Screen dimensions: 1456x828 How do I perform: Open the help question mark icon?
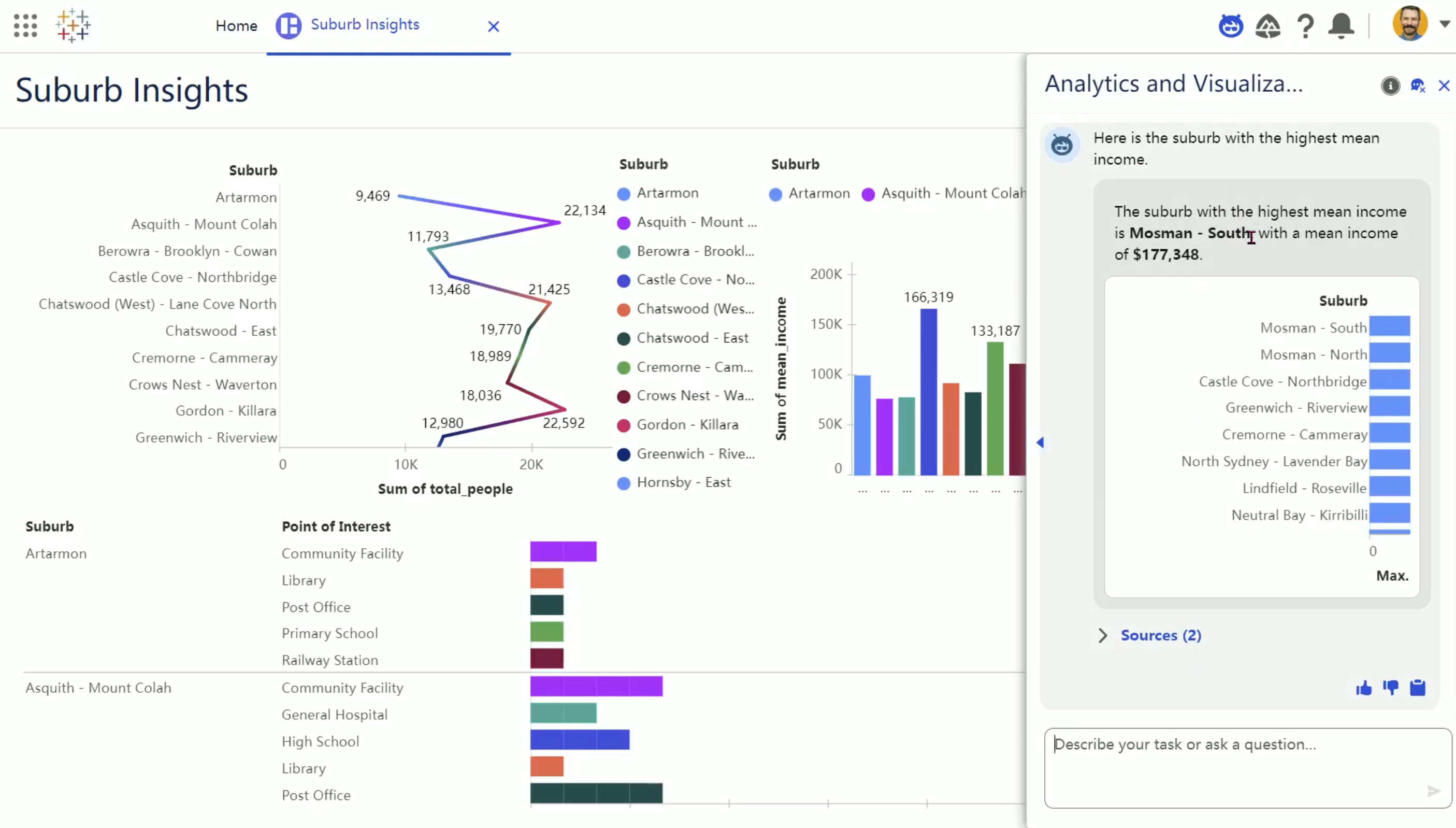click(1305, 25)
